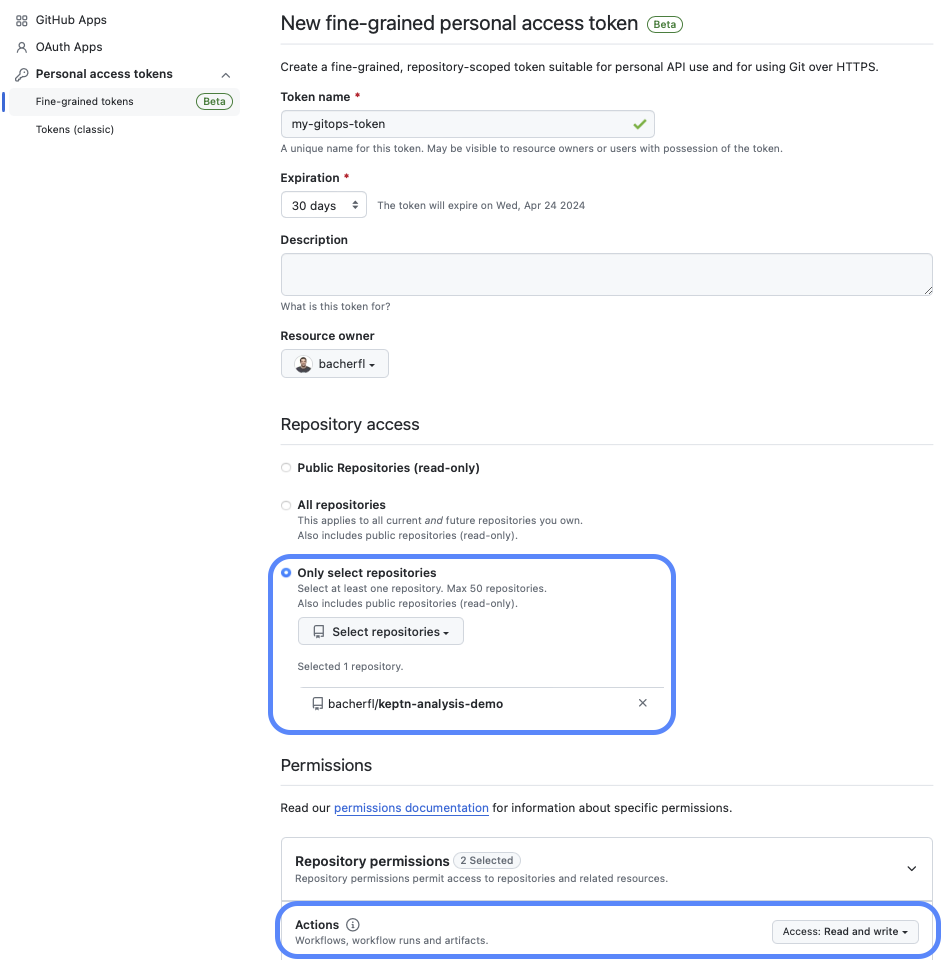
Task: Switch to Fine-grained tokens in the sidebar
Action: (85, 101)
